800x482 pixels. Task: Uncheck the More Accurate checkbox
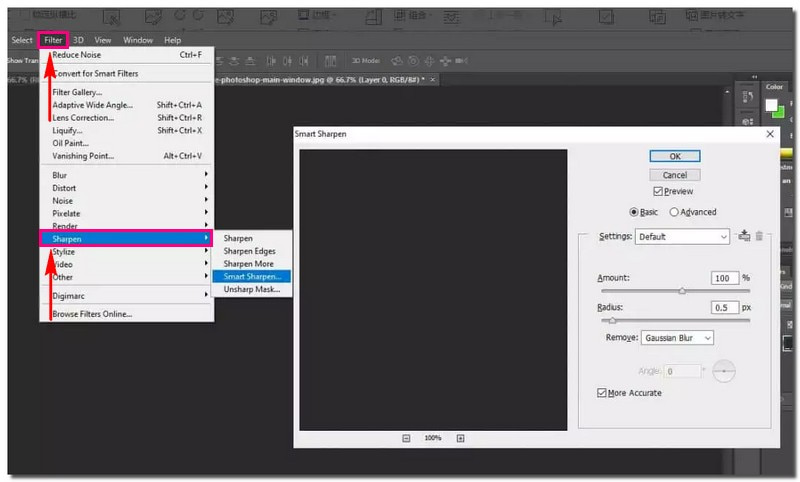click(601, 393)
